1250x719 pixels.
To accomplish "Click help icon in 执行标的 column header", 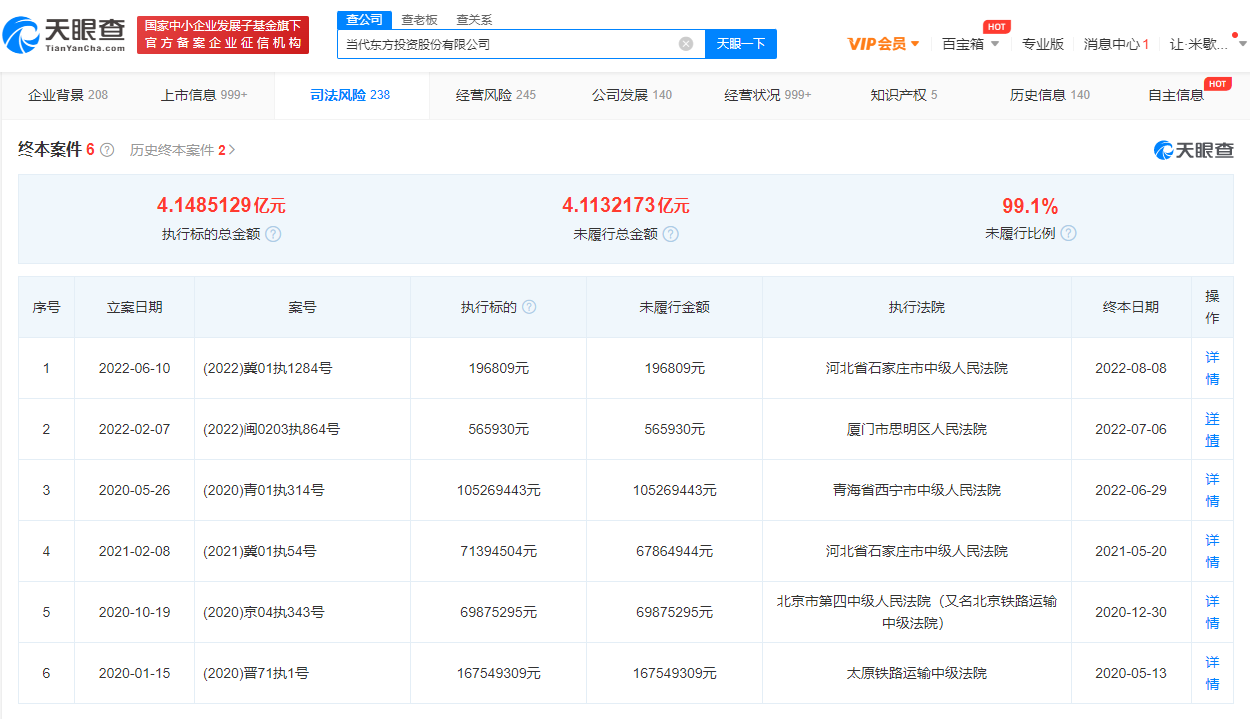I will coord(529,307).
